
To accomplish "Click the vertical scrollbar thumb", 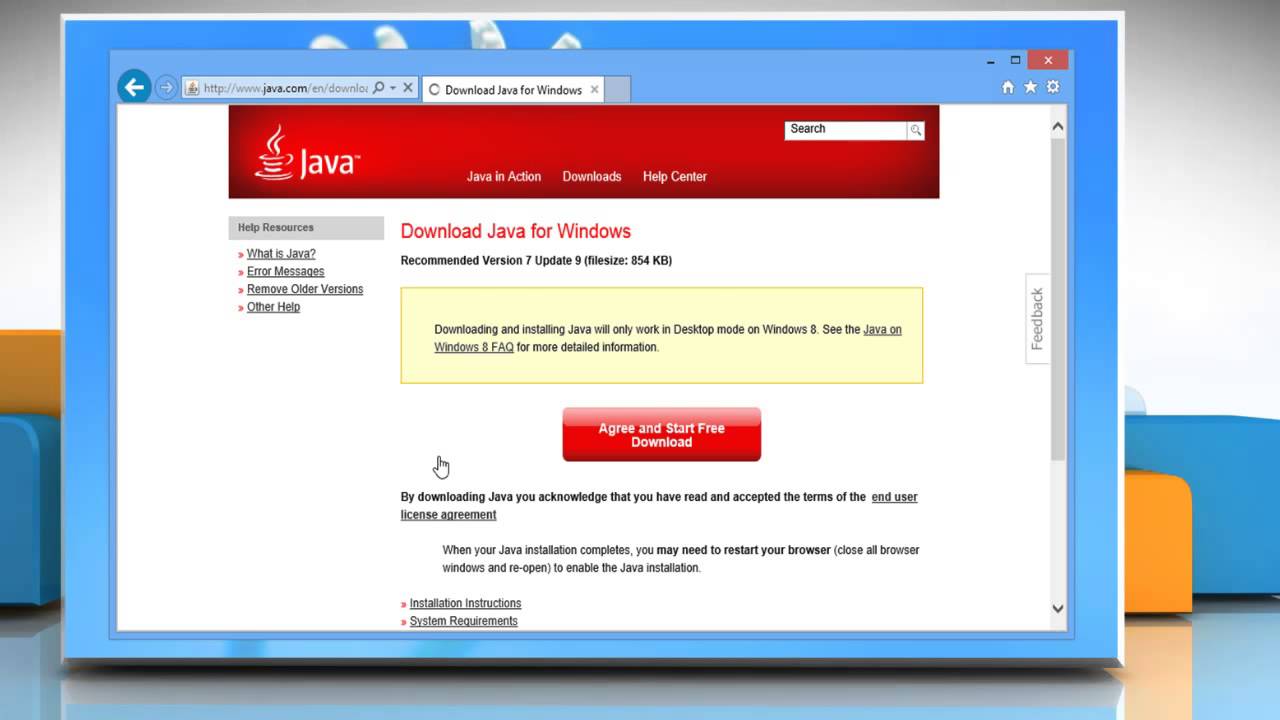I will (x=1058, y=299).
